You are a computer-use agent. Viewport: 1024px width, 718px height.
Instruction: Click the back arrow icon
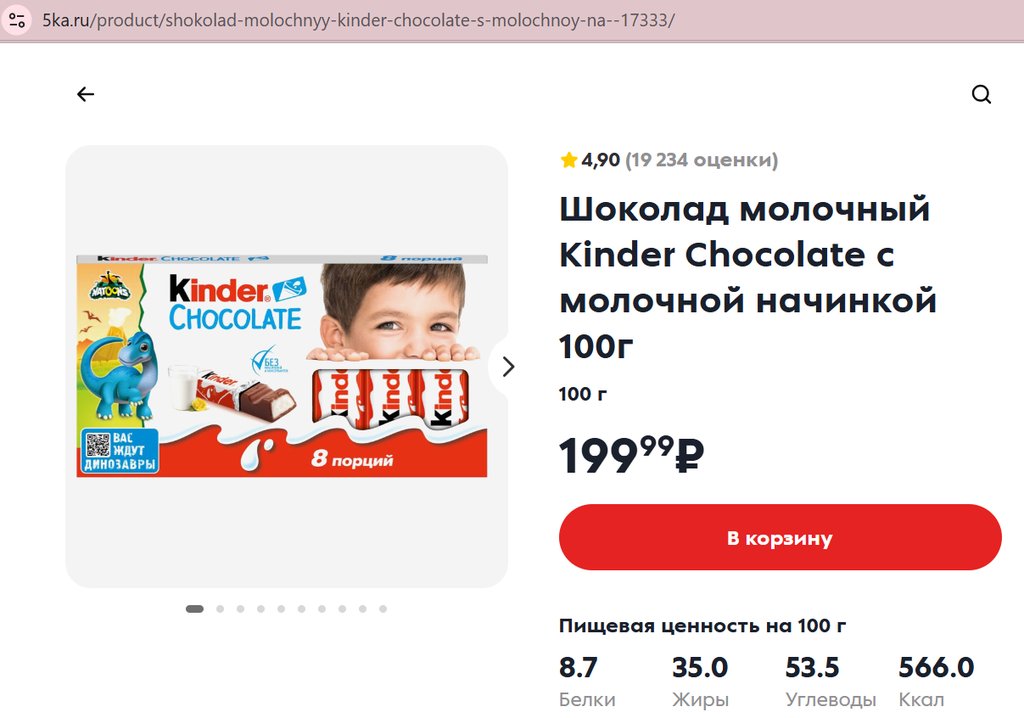(85, 94)
